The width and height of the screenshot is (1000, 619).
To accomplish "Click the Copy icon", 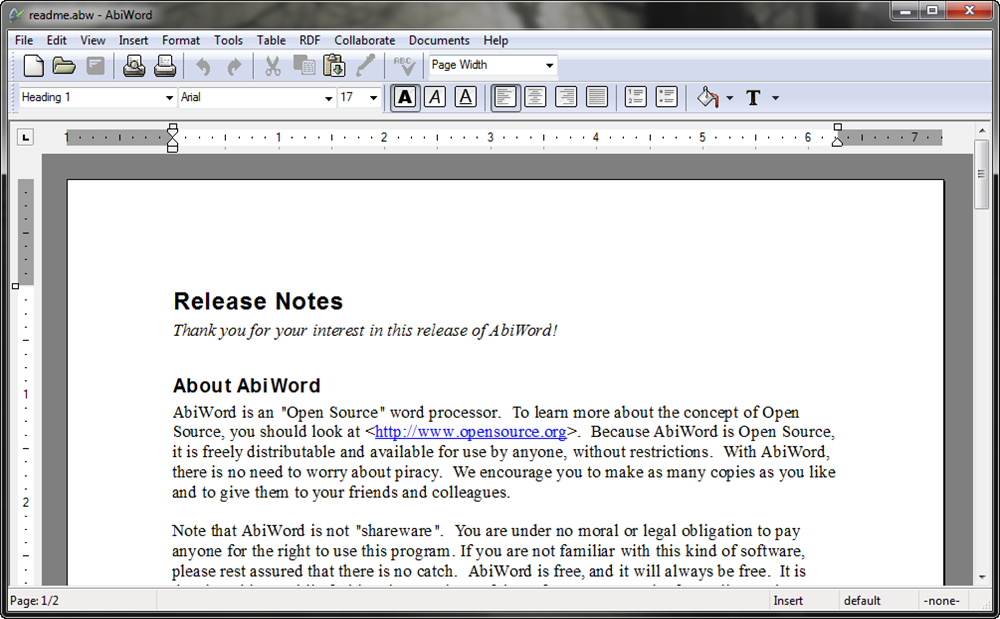I will 304,66.
